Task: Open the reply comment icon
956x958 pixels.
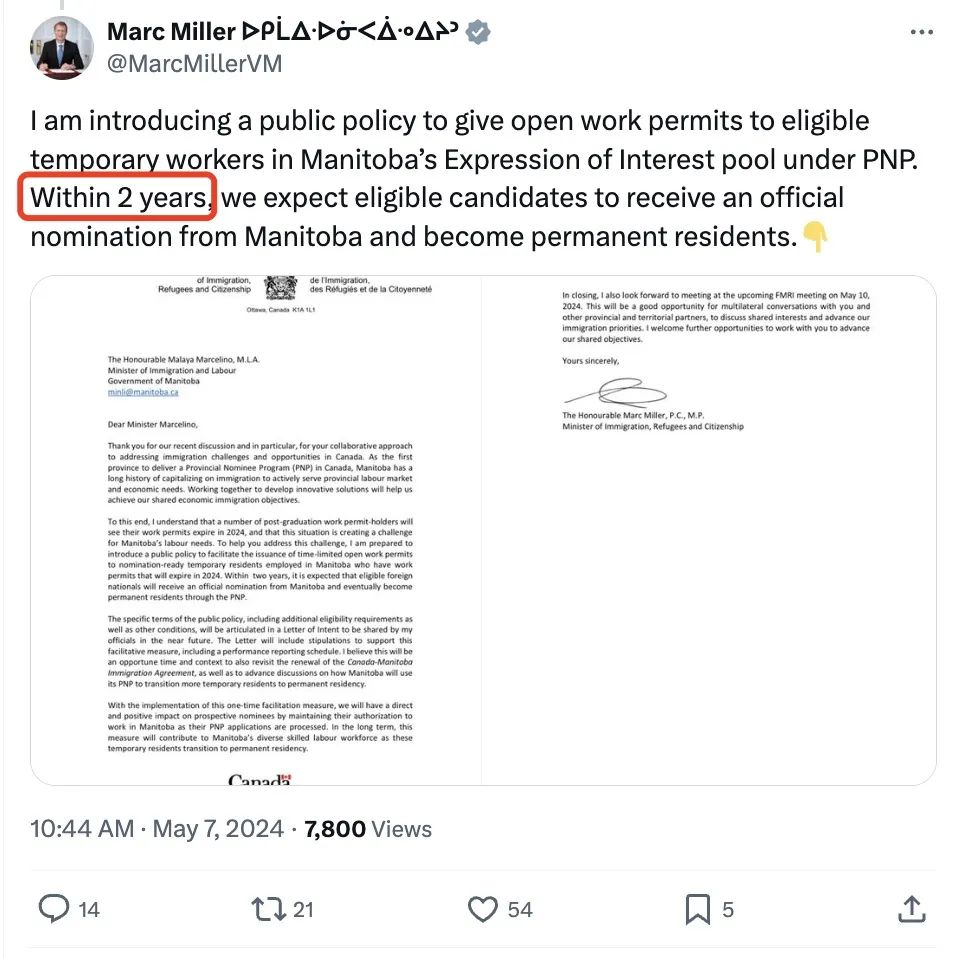Action: point(54,909)
